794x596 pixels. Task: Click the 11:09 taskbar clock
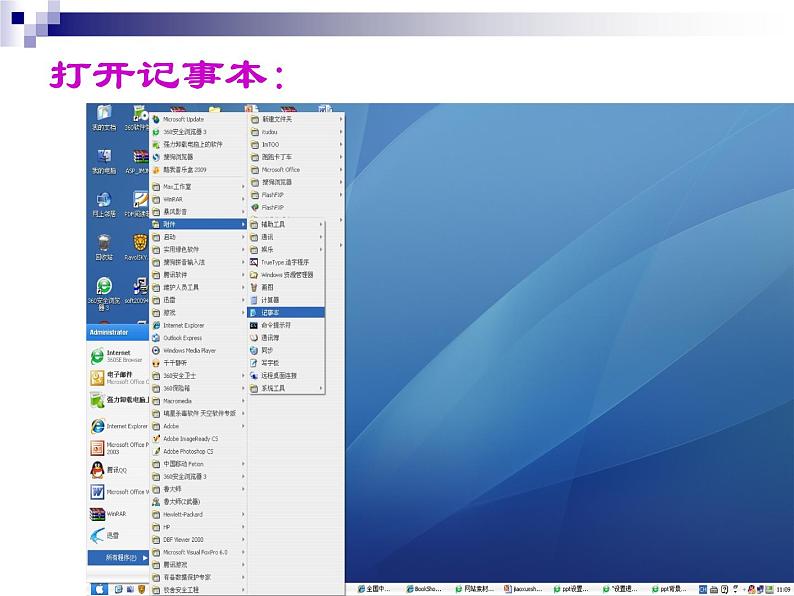pos(783,589)
